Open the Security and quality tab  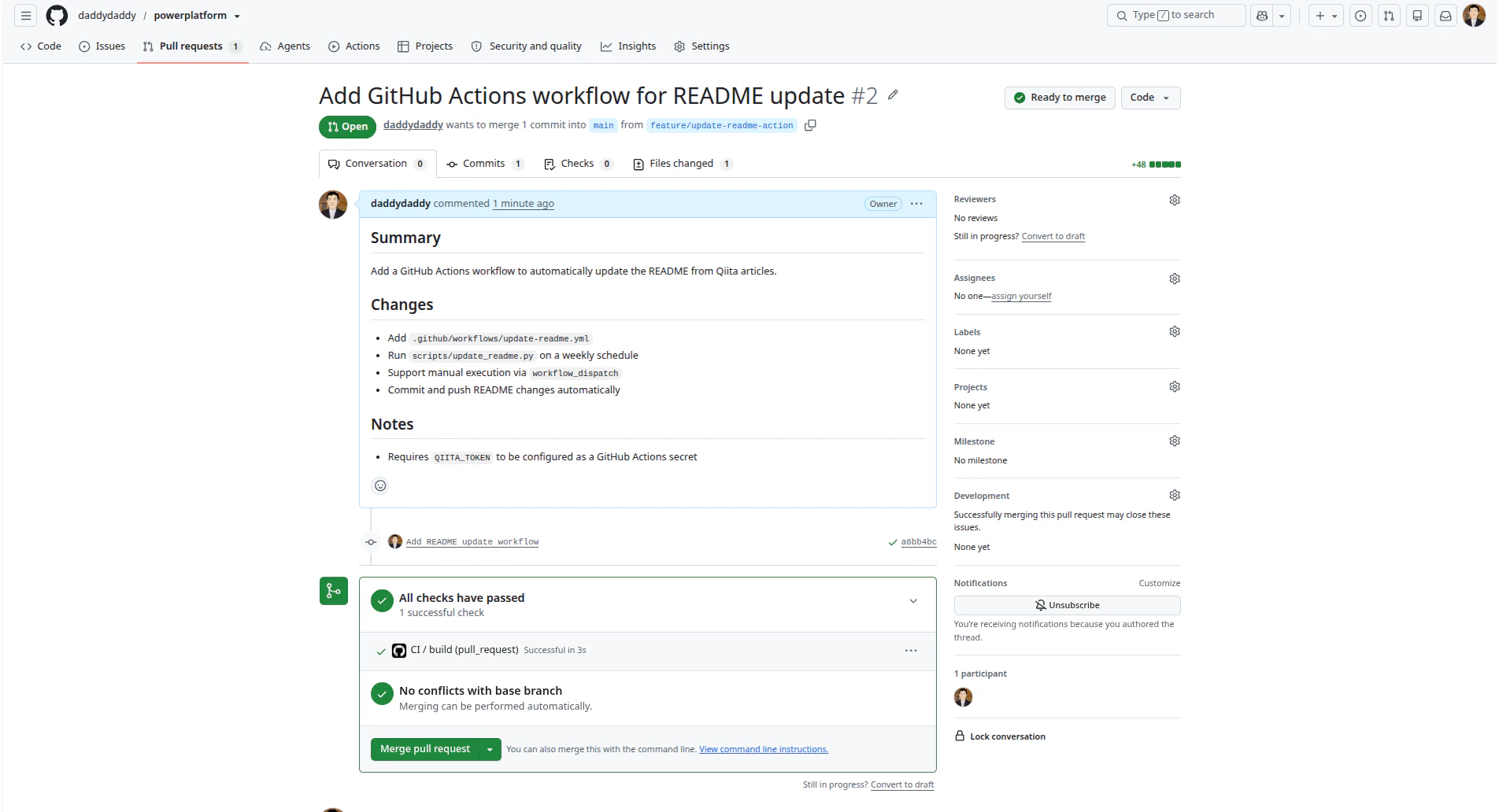[527, 46]
